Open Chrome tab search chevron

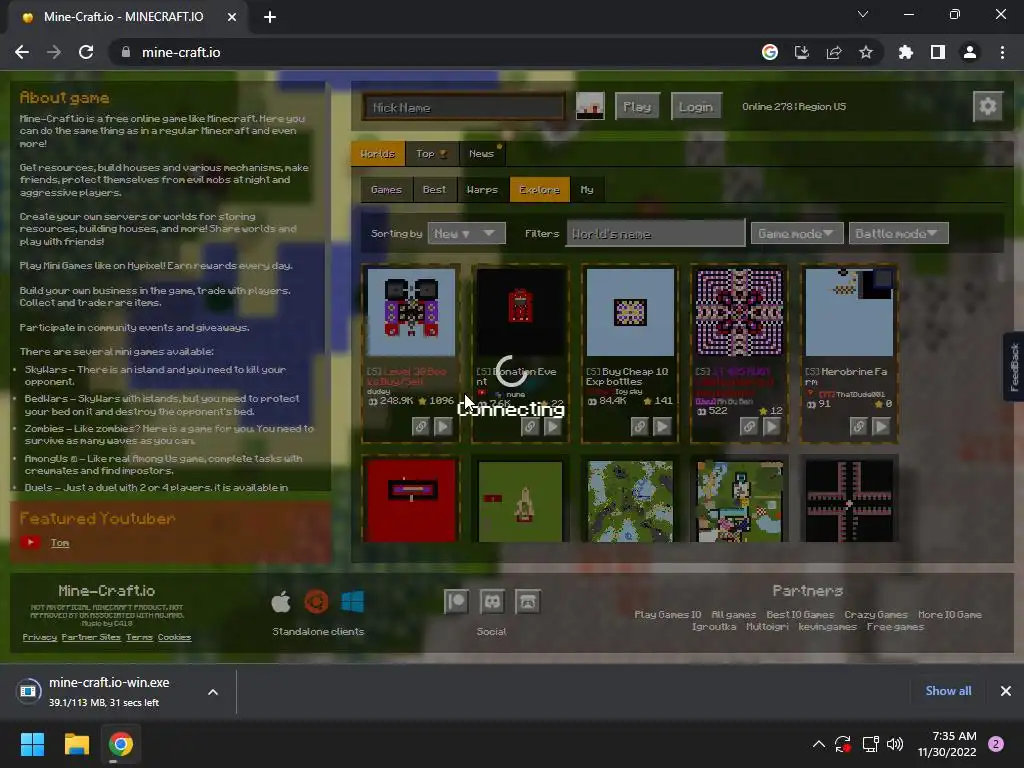point(863,14)
